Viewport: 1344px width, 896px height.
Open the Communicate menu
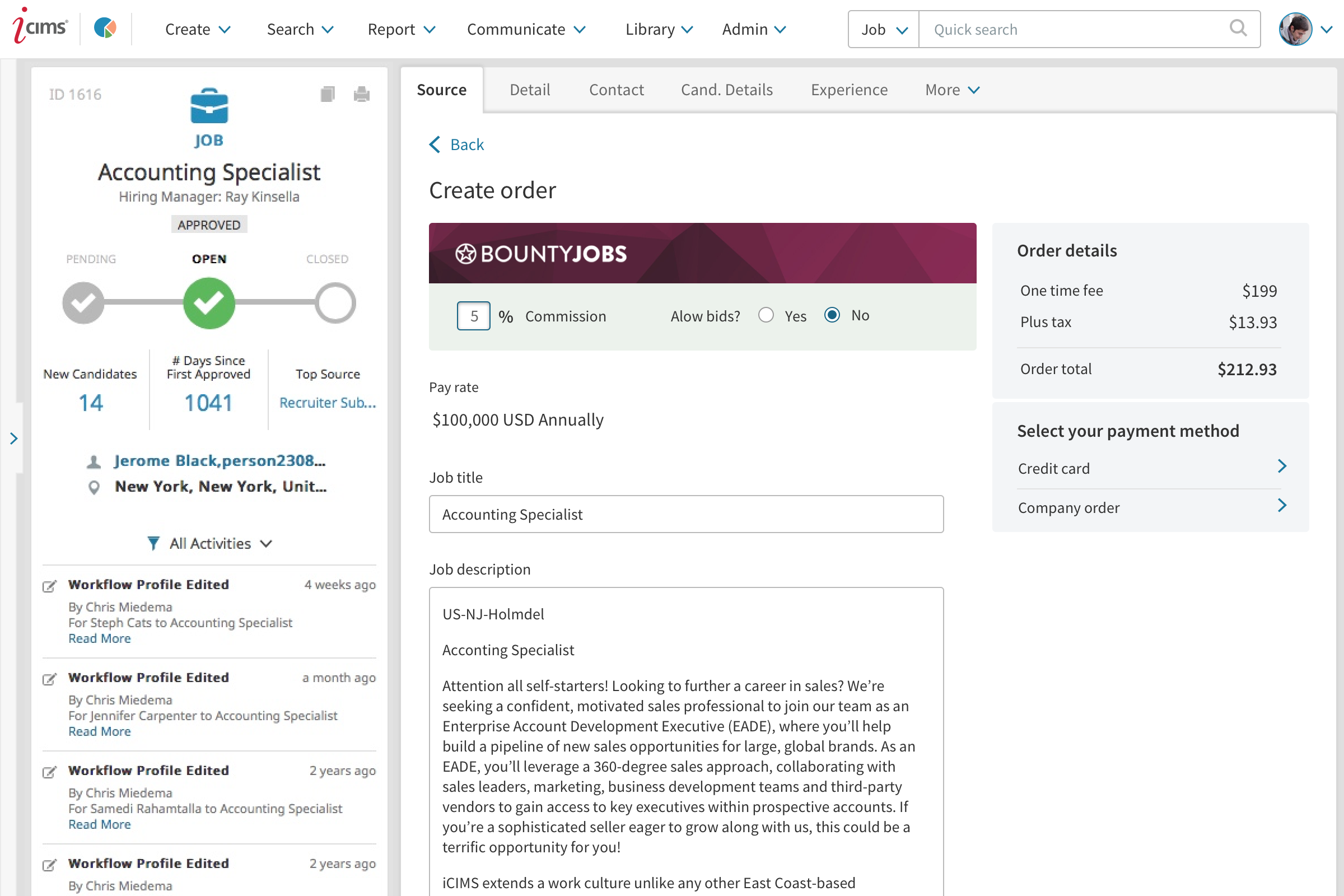click(x=526, y=29)
